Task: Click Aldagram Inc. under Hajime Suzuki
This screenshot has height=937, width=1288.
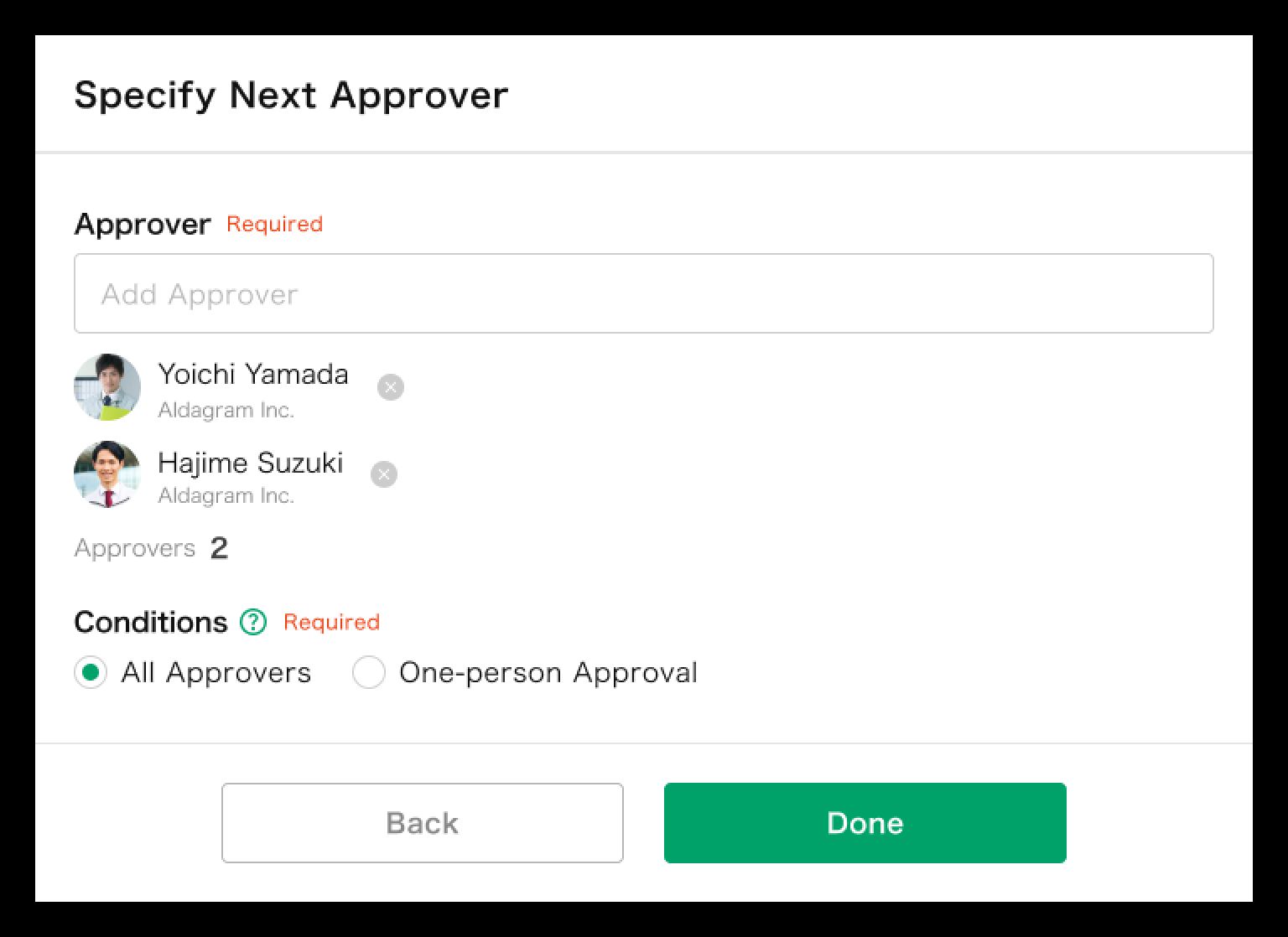Action: 226,496
